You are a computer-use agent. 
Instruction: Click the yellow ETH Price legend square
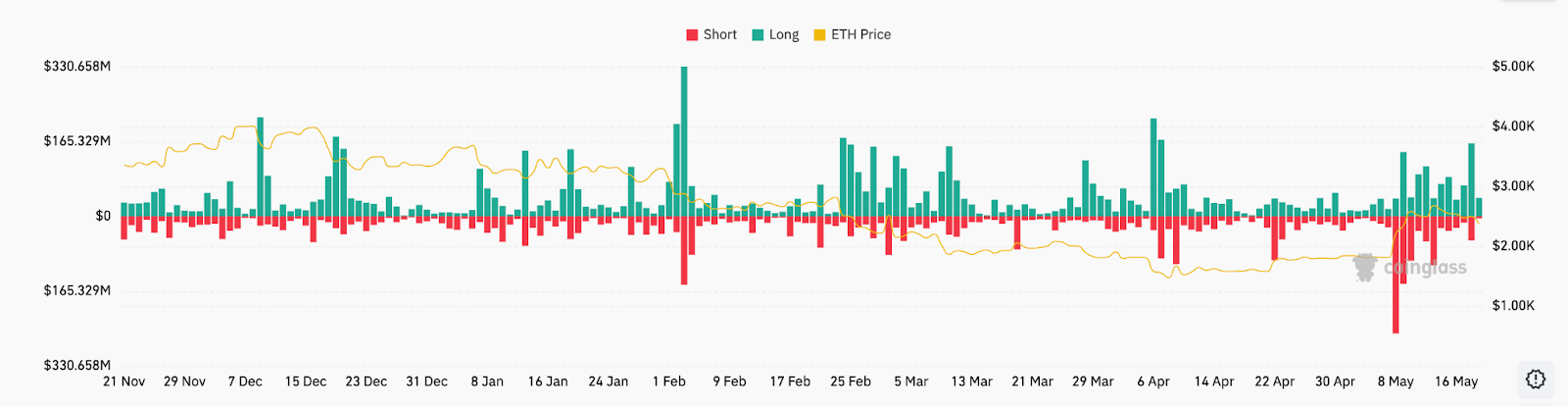click(819, 35)
